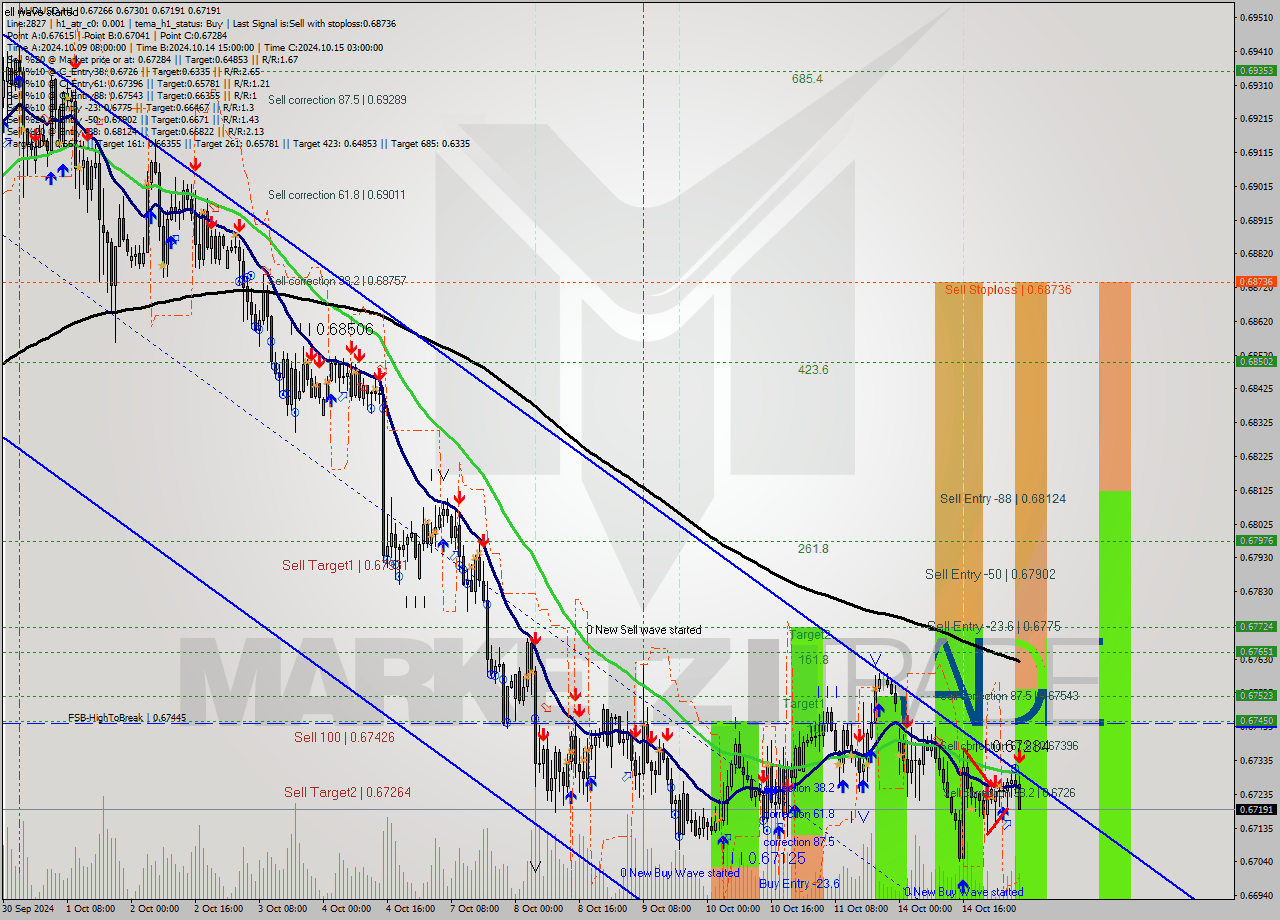Select the '261.8' Fibonacci level label
The height and width of the screenshot is (920, 1280).
tap(812, 549)
